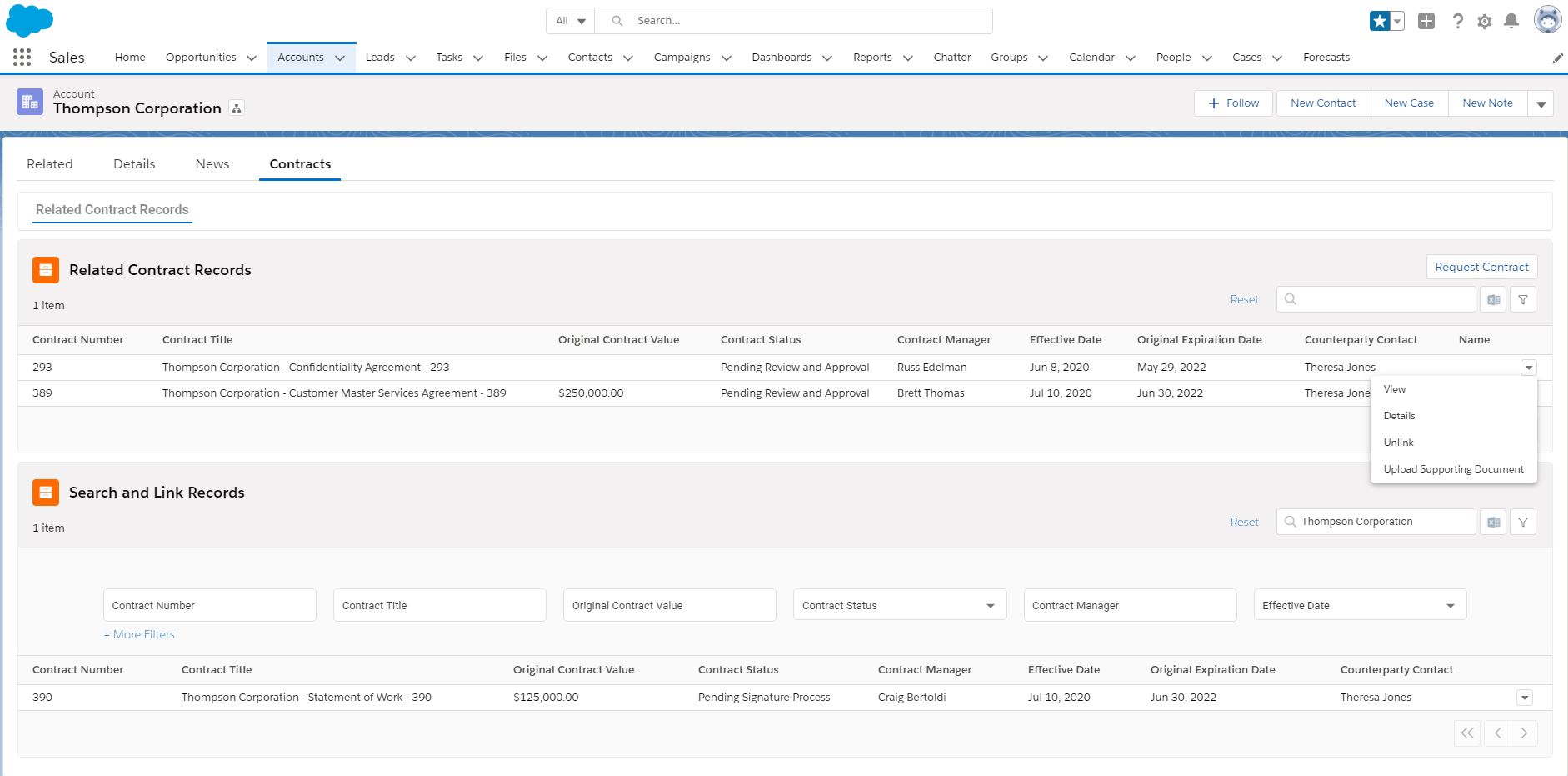This screenshot has height=776, width=1568.
Task: Open the Effective Date filter dropdown
Action: (1360, 605)
